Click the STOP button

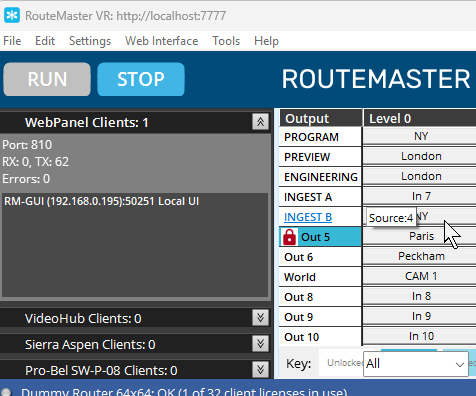click(x=141, y=79)
